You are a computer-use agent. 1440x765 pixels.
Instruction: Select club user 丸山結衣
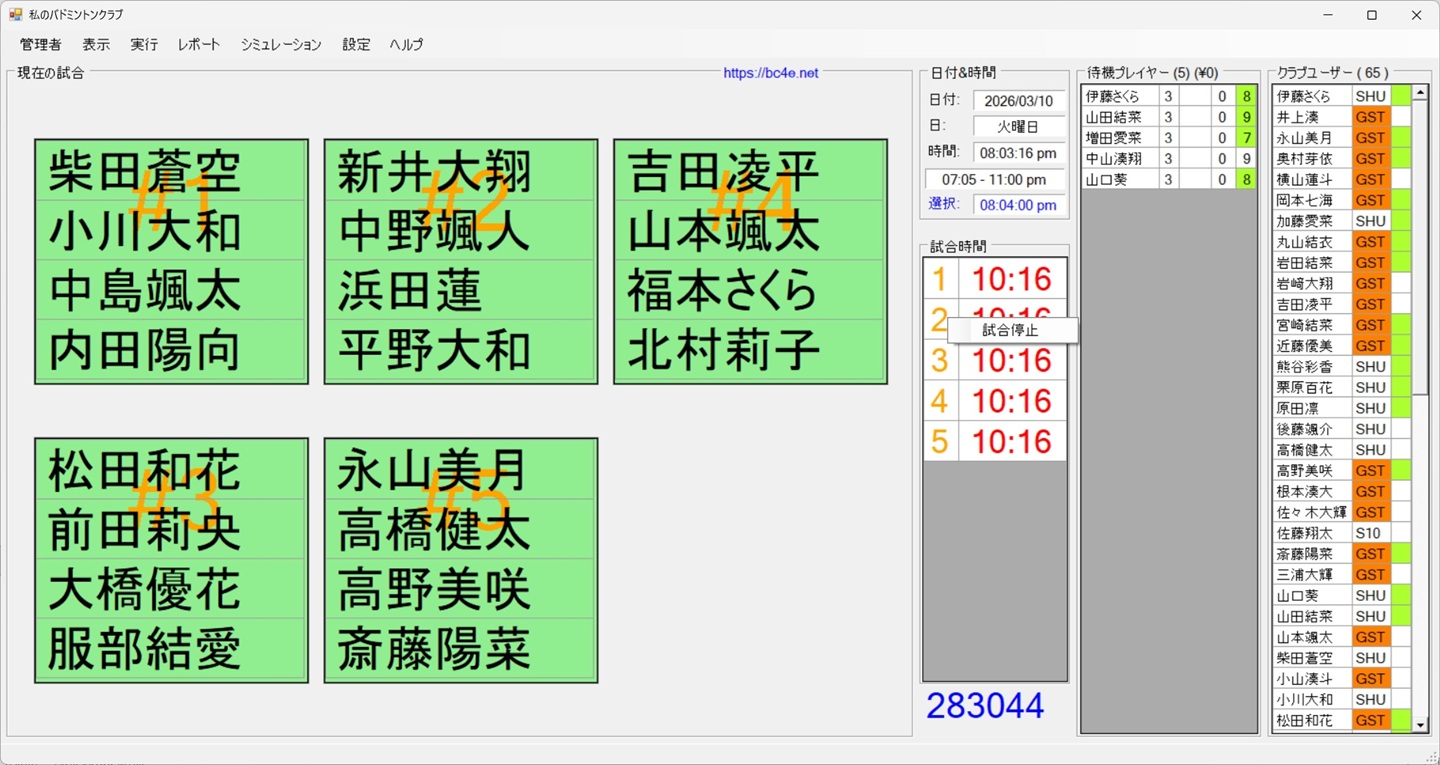click(x=1312, y=242)
